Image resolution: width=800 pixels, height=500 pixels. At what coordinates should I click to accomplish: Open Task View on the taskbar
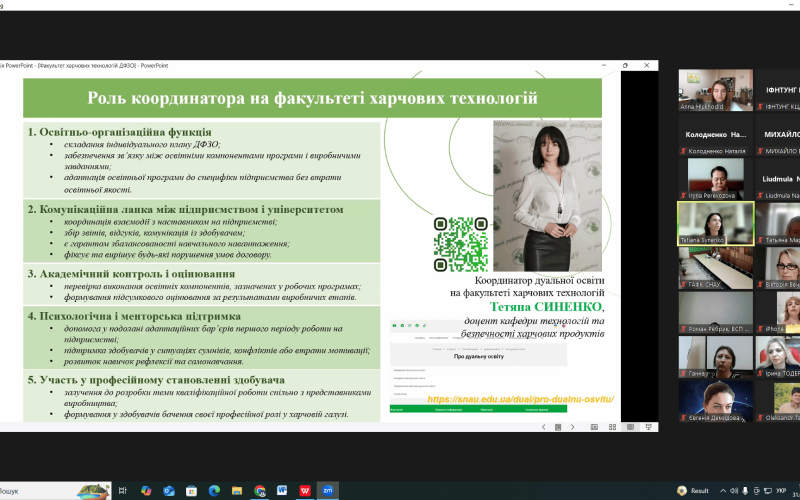(x=122, y=491)
